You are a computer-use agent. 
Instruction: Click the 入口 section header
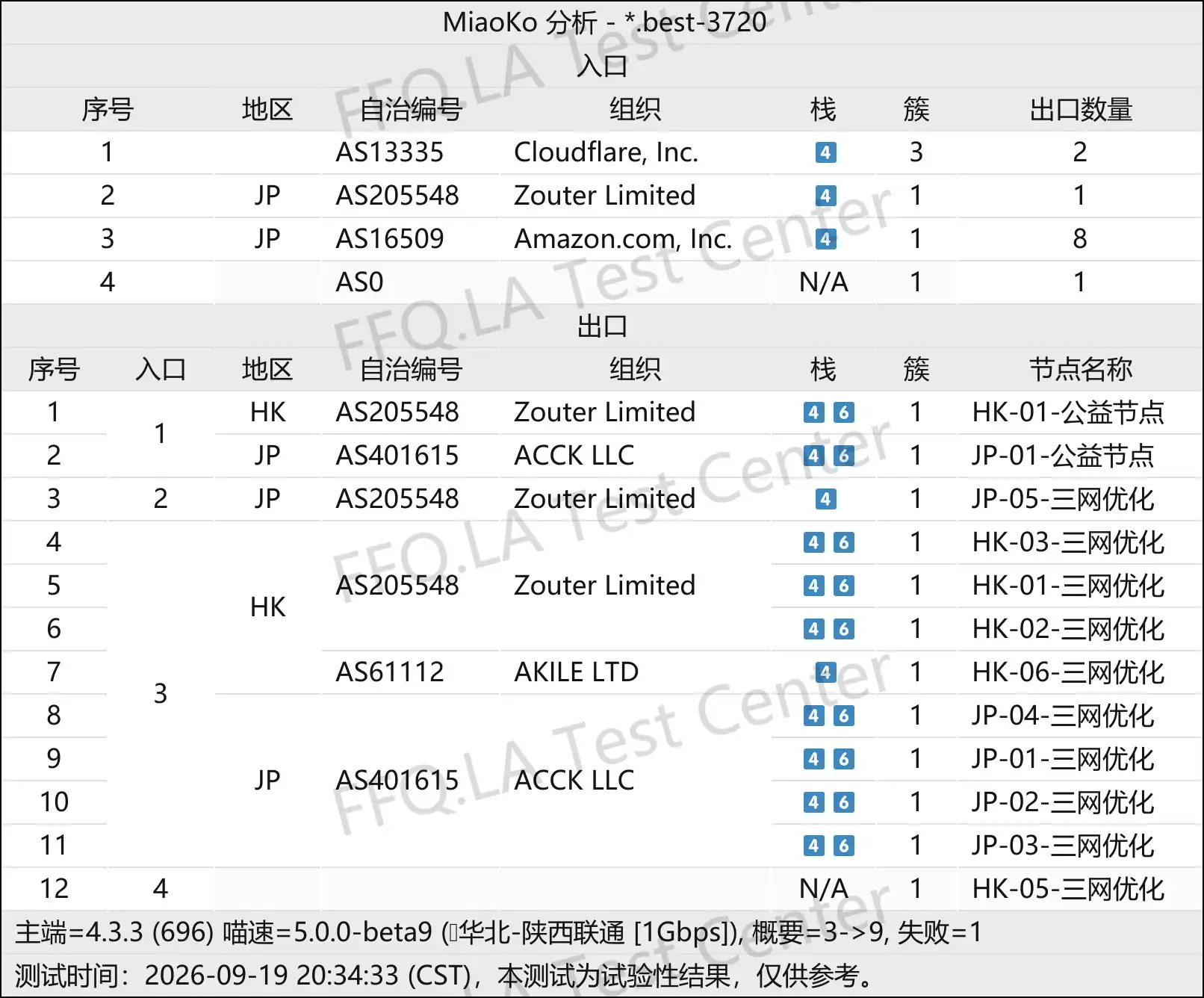coord(602,66)
